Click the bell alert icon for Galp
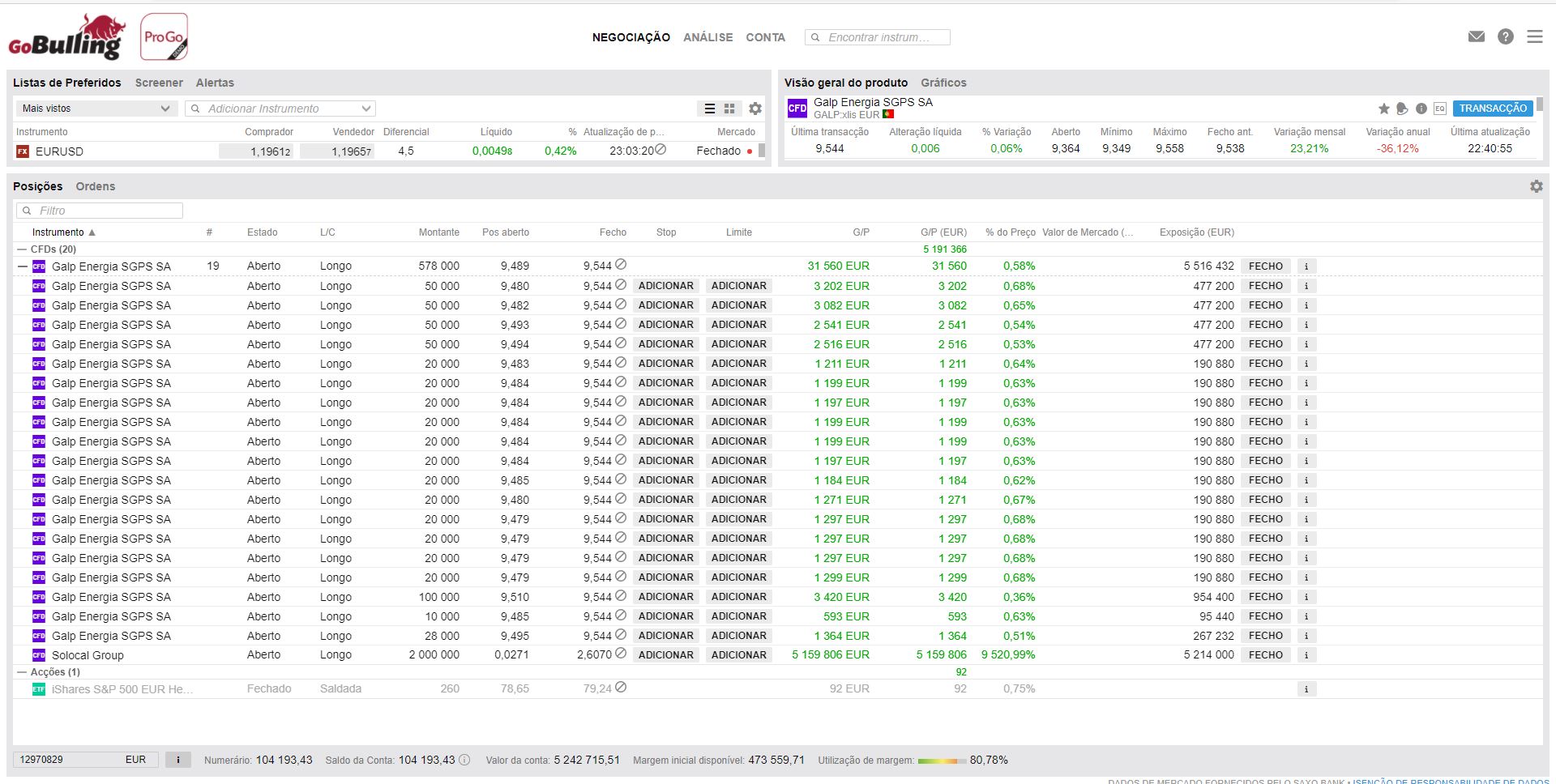The image size is (1556, 784). point(1402,109)
